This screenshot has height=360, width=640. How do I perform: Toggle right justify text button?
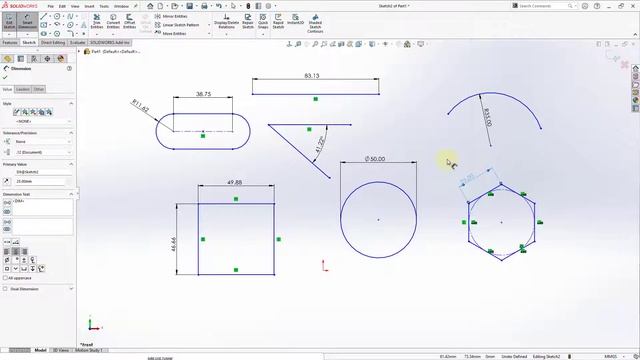24,251
